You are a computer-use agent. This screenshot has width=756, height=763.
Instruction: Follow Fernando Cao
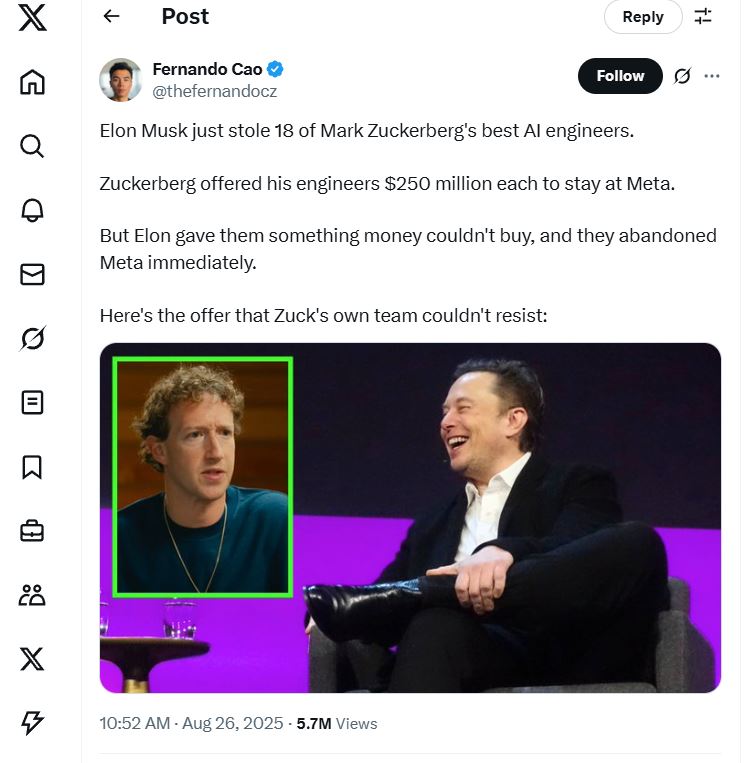point(620,76)
